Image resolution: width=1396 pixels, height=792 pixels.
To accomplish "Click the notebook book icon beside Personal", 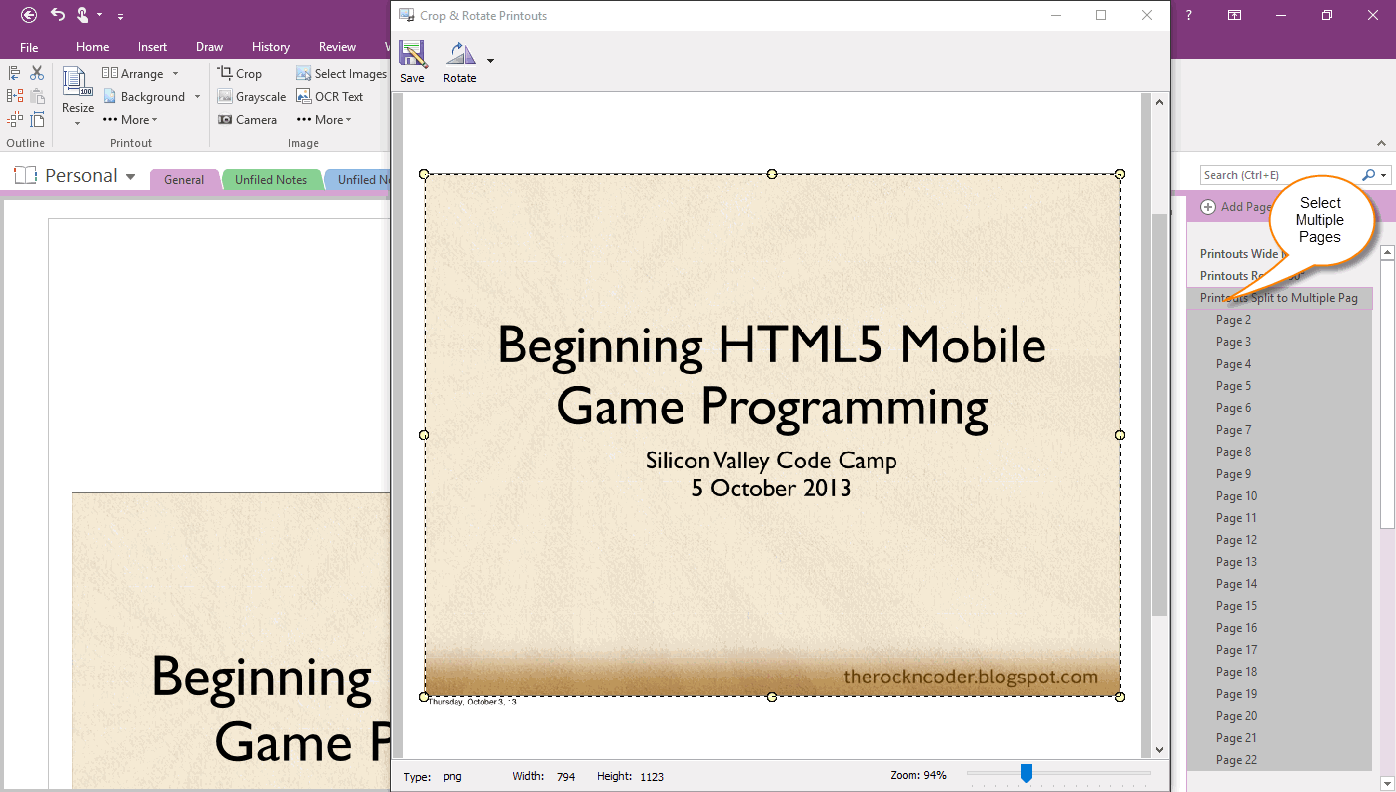I will [25, 175].
